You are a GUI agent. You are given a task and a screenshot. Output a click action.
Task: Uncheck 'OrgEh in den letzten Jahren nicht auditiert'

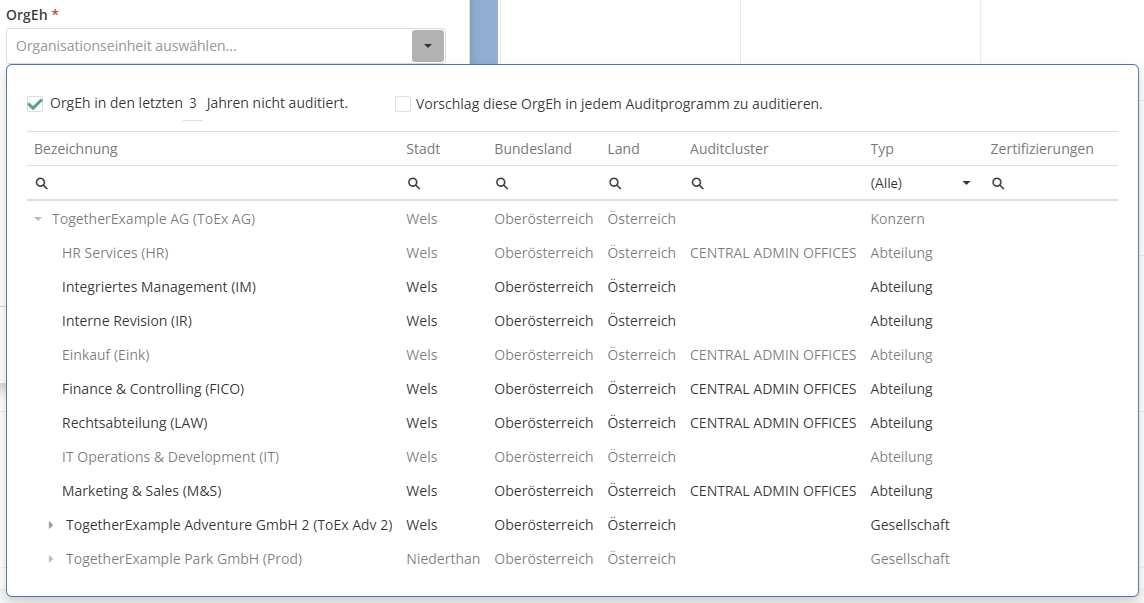coord(36,104)
